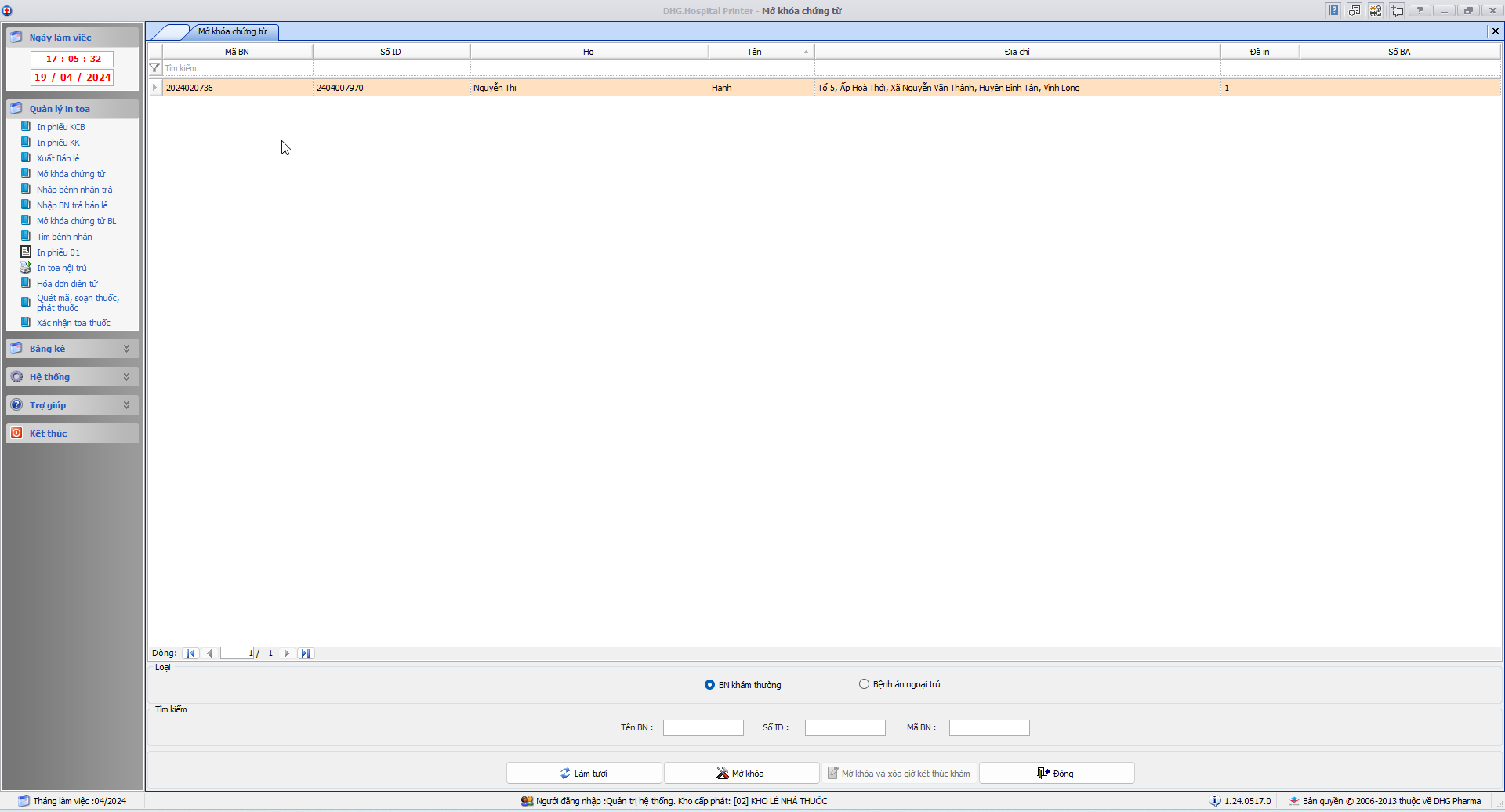
Task: Go to previous record arrow
Action: pyautogui.click(x=209, y=653)
